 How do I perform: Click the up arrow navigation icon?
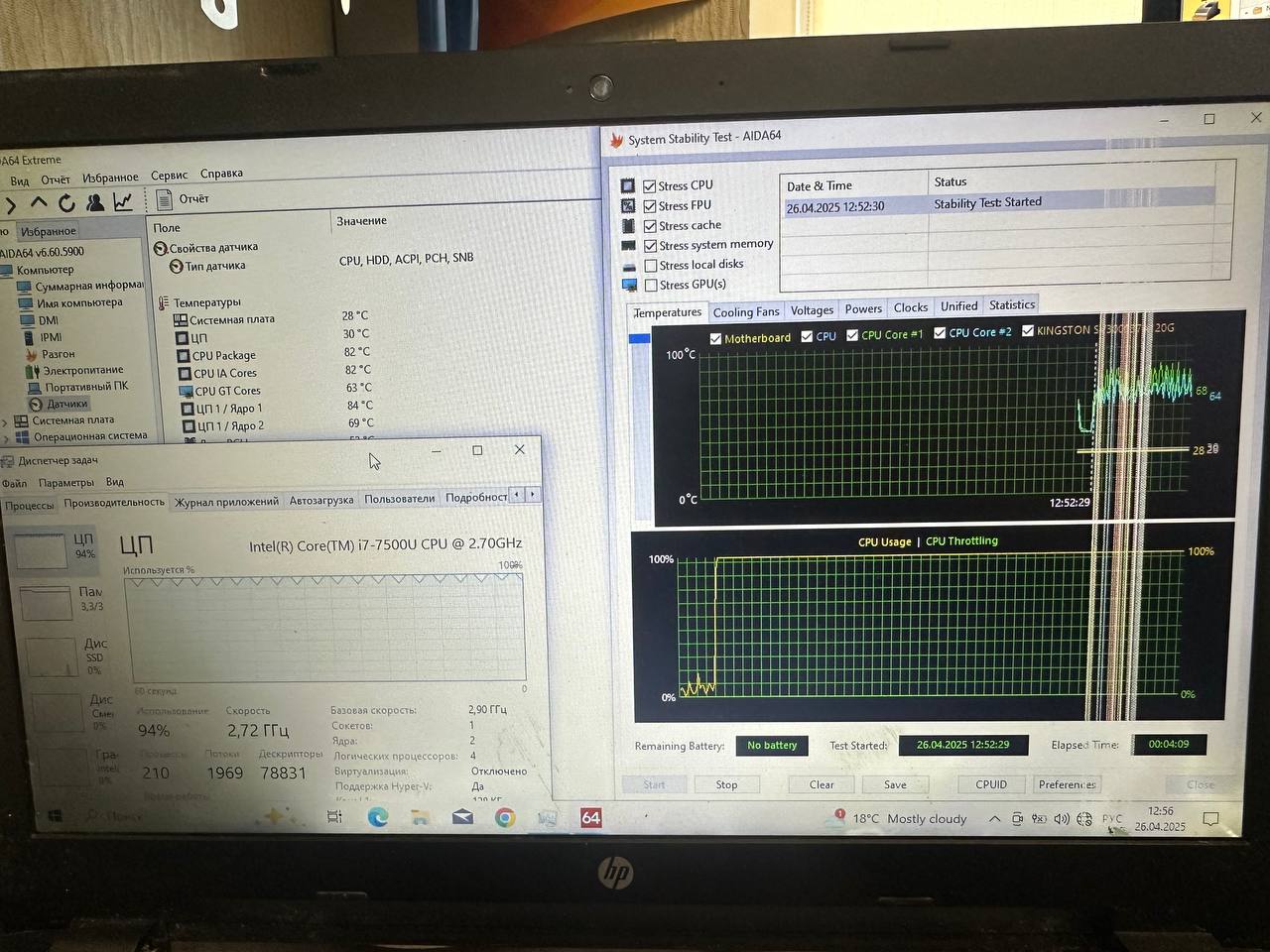pos(39,203)
